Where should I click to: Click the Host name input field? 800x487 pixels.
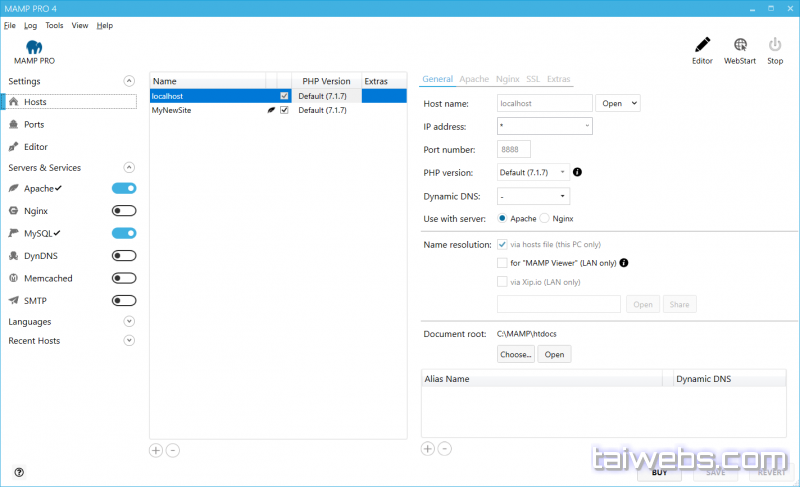pos(544,103)
